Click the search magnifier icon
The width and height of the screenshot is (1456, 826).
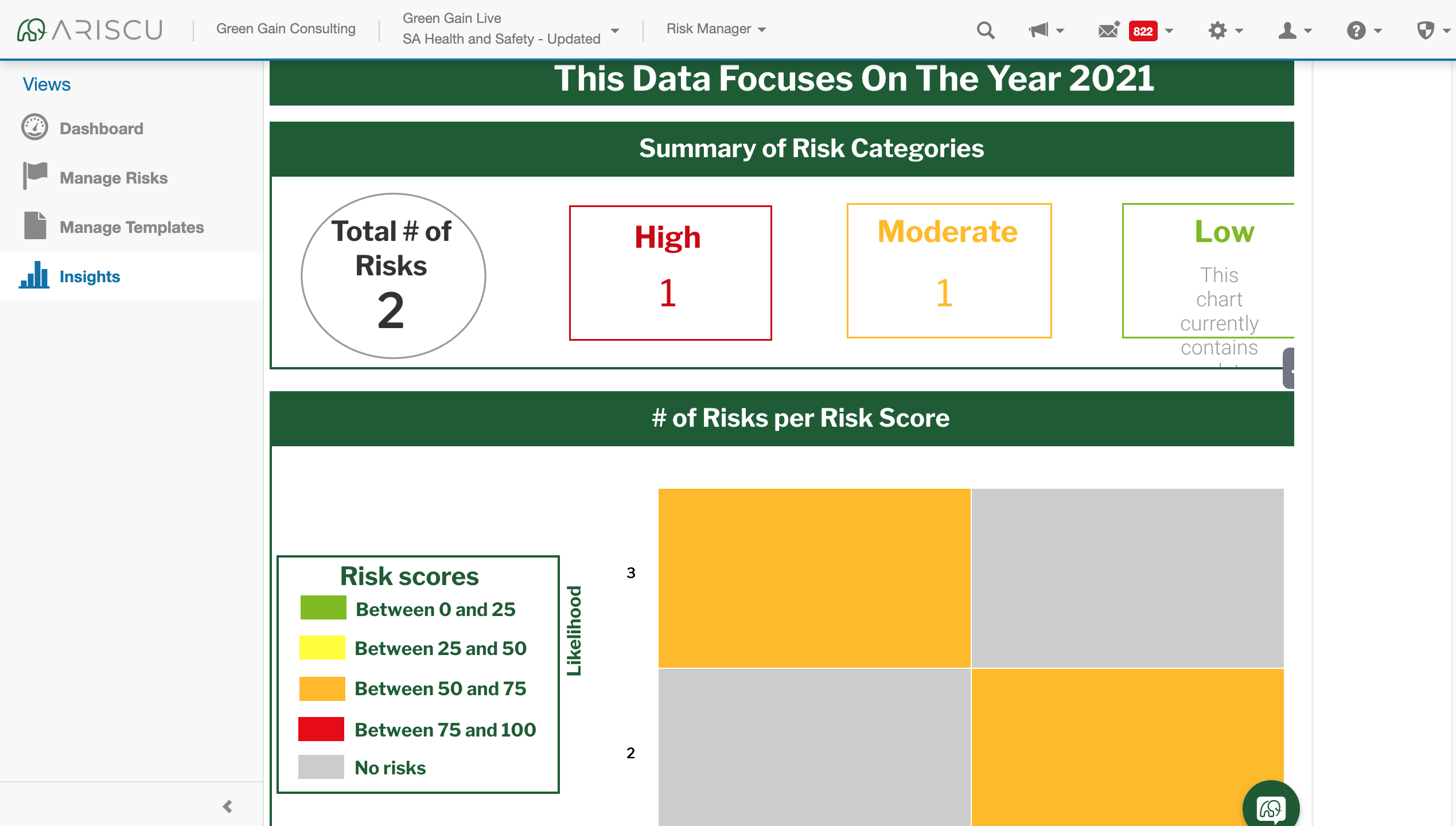[985, 30]
